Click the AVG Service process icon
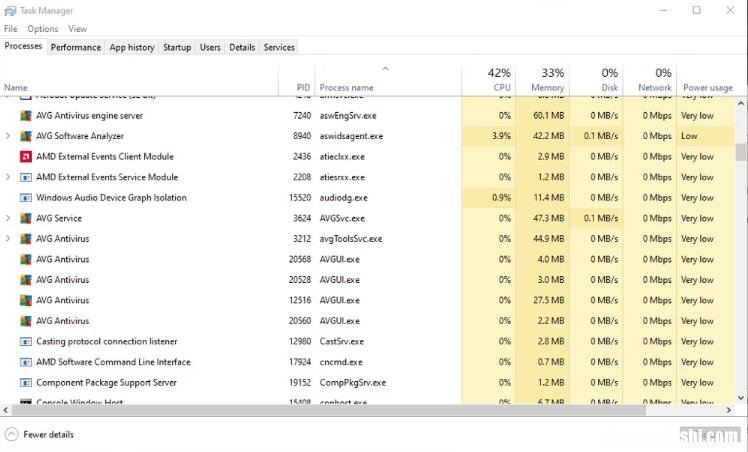The image size is (748, 452). coord(26,218)
